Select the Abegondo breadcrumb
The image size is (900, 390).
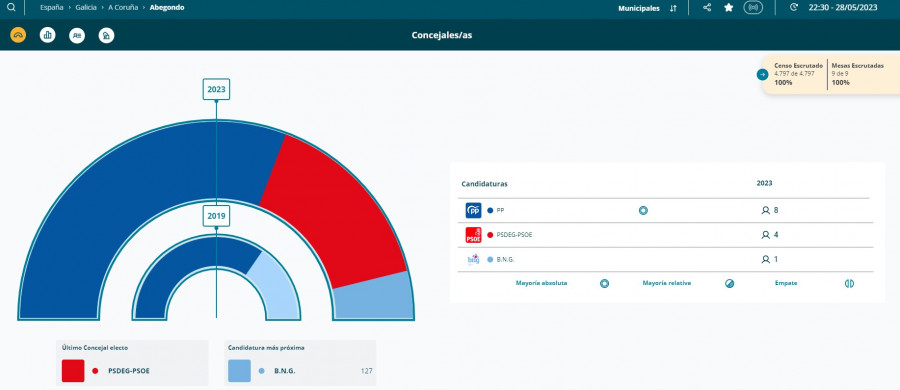(167, 7)
